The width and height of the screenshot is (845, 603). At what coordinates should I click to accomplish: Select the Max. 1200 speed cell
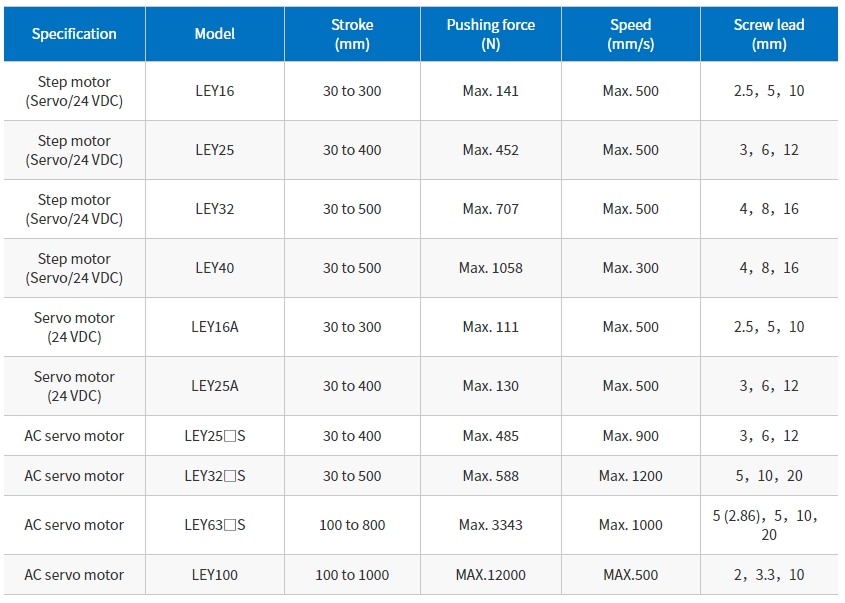(631, 476)
